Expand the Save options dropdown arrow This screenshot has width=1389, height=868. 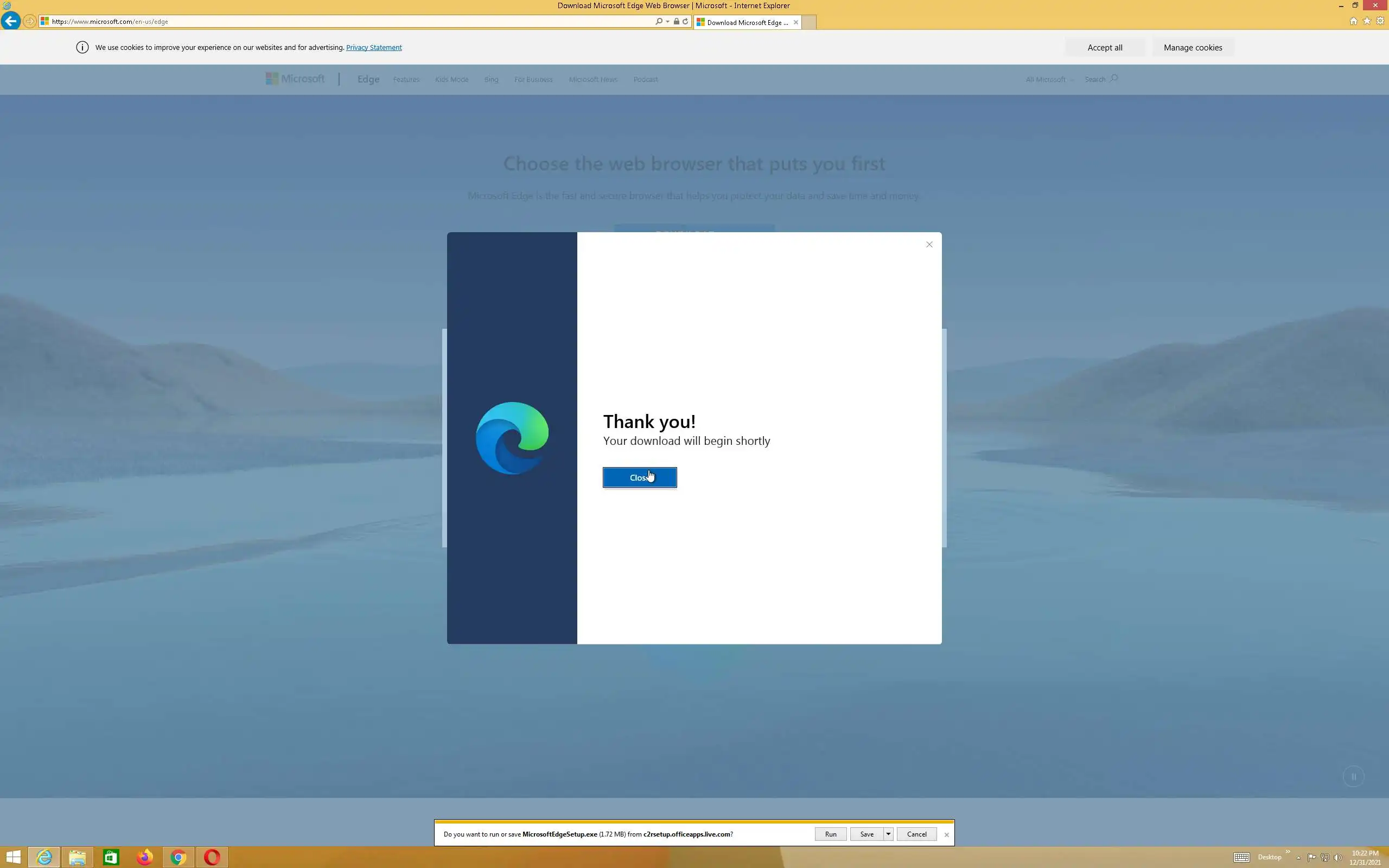888,834
